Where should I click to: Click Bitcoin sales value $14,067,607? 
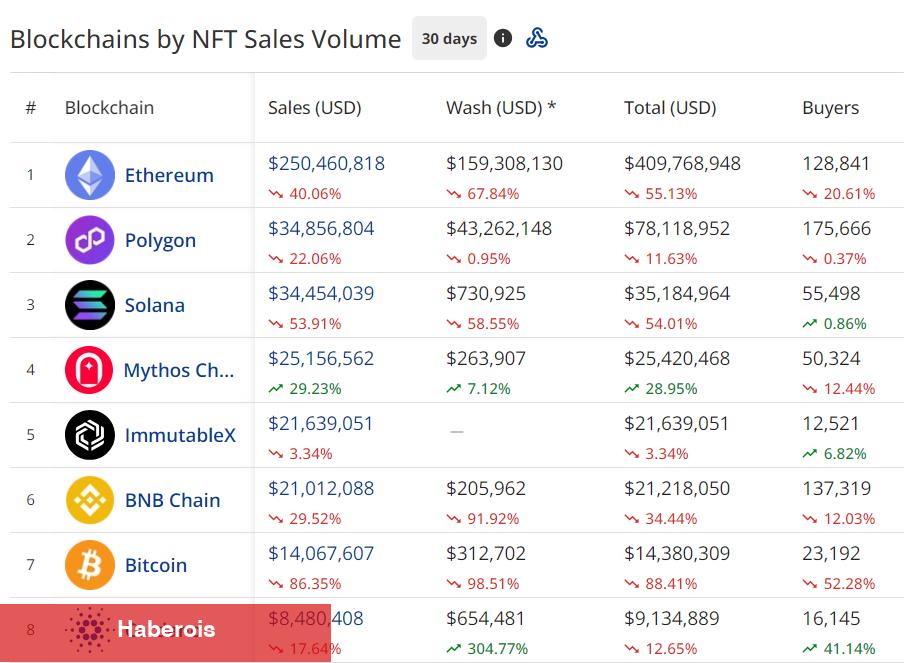click(x=321, y=553)
